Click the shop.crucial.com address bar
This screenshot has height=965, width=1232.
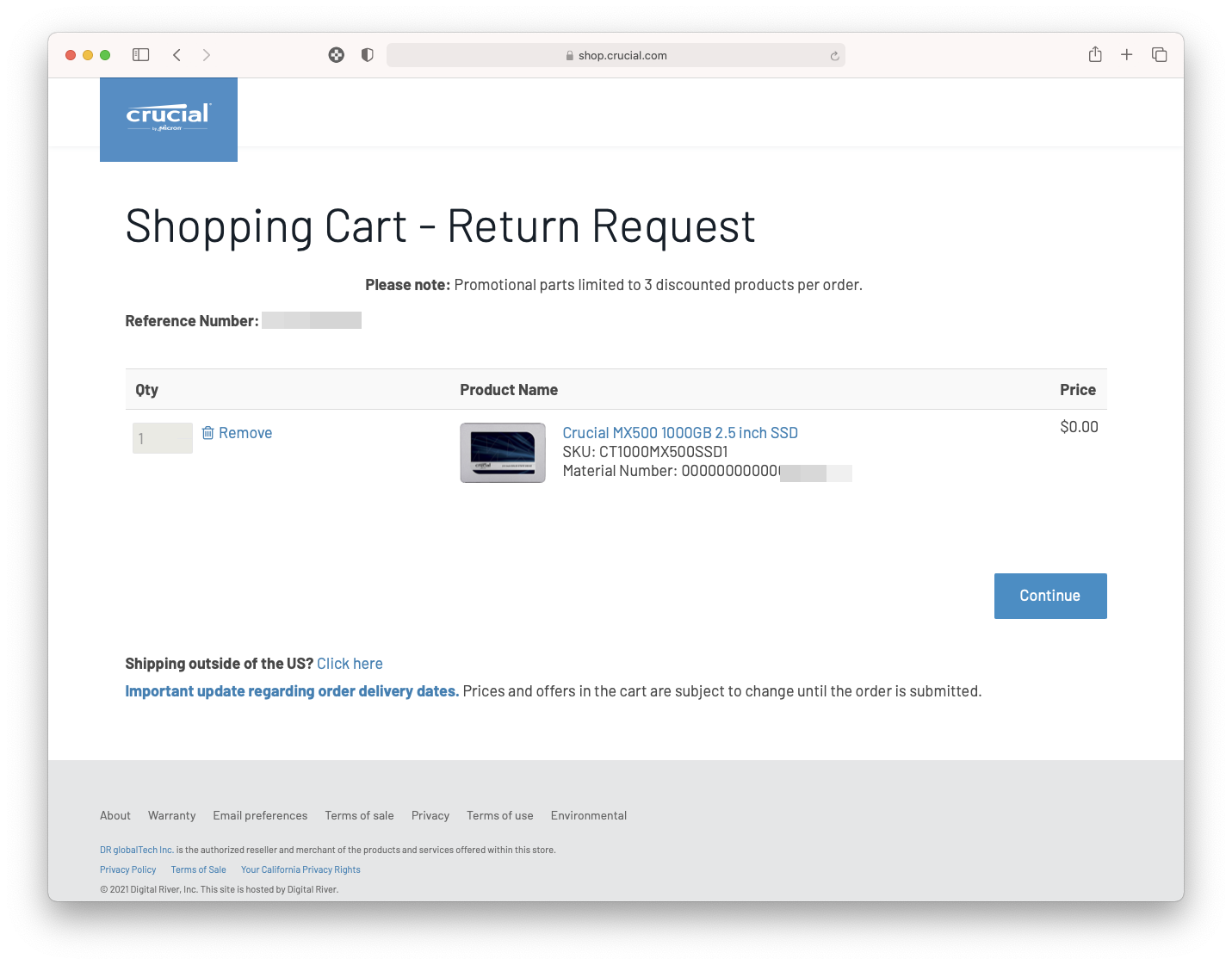point(616,55)
